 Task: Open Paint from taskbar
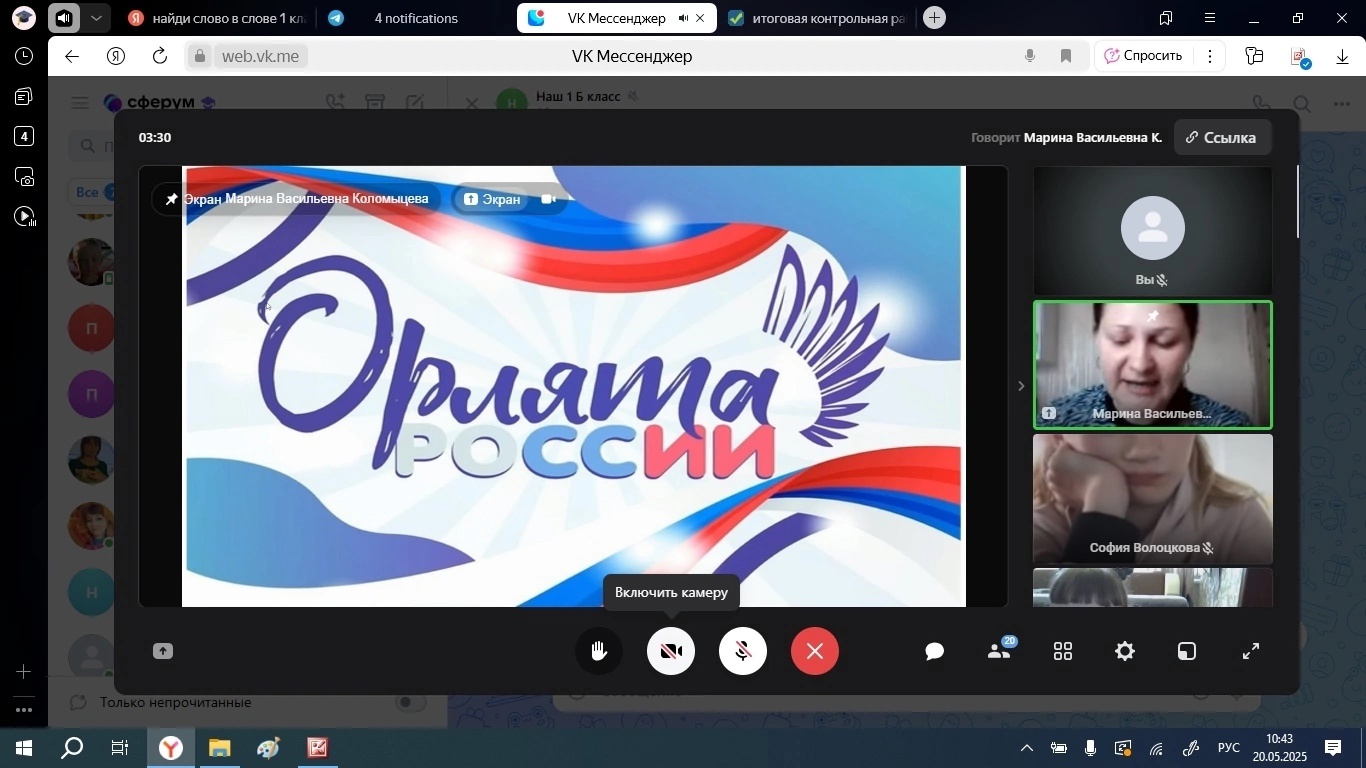[268, 748]
